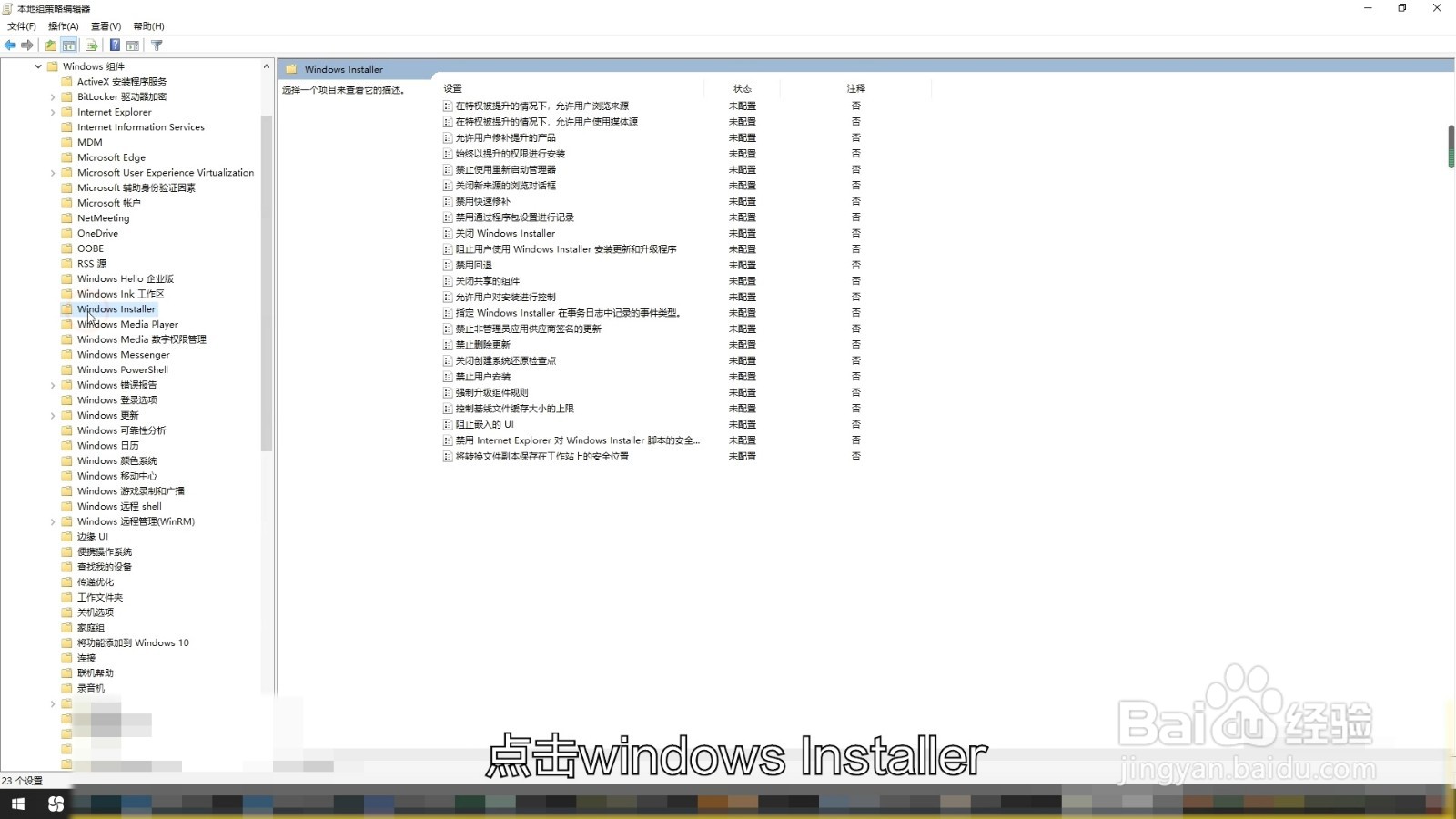Select the Windows Installer tree folder
The width and height of the screenshot is (1456, 819).
[116, 309]
